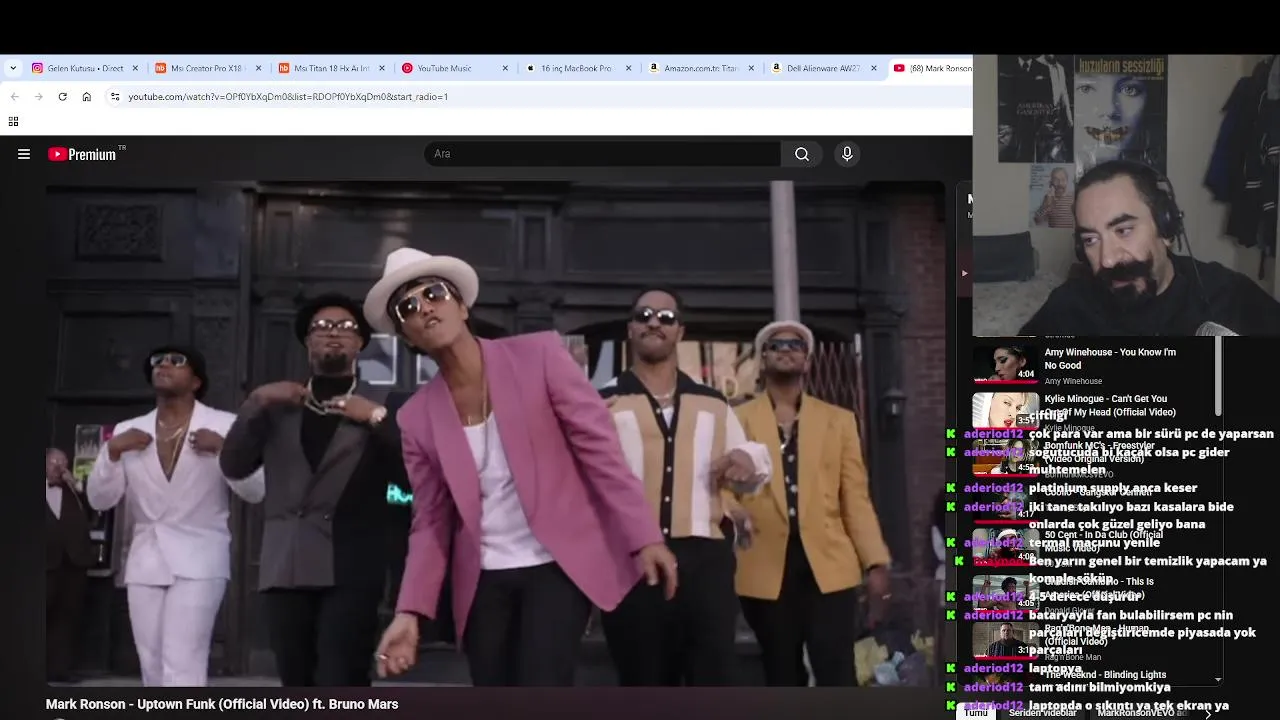
Task: Open 'Amy Winehouse - You Know I'm No Good' title
Action: pos(1110,358)
